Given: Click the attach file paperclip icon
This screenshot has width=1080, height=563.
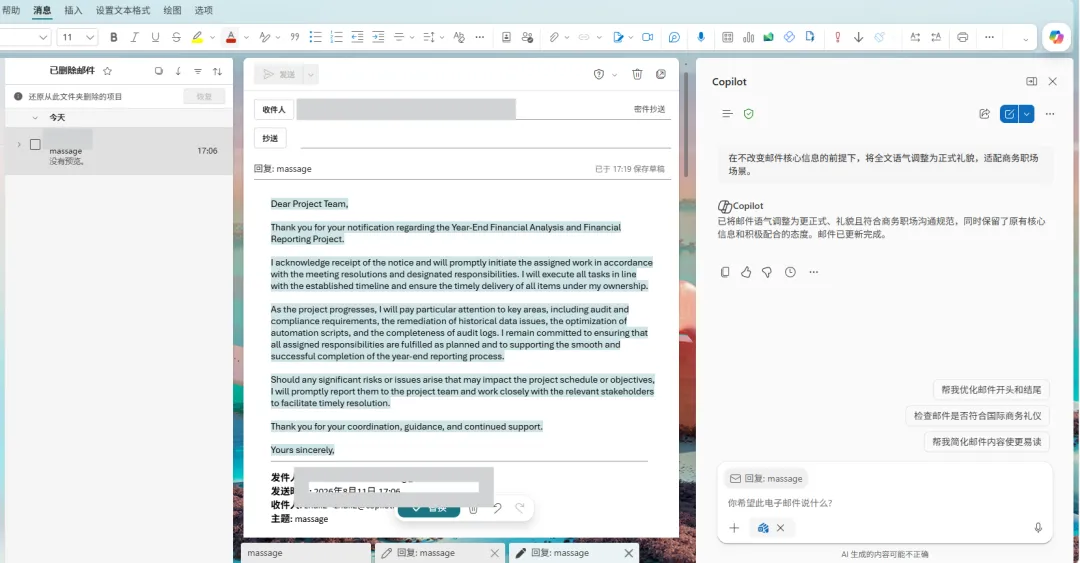Looking at the screenshot, I should [x=554, y=37].
